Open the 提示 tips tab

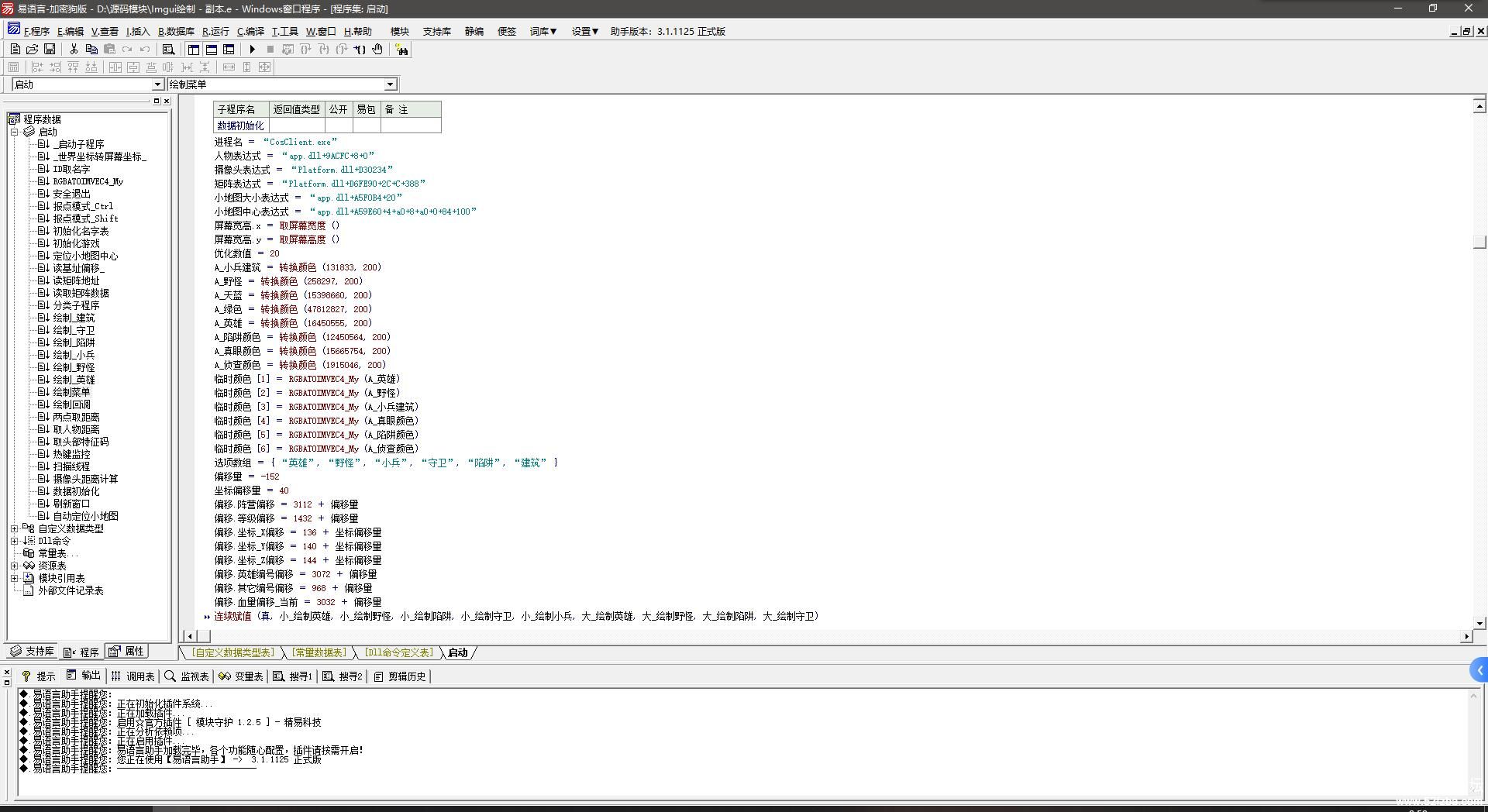coord(39,676)
